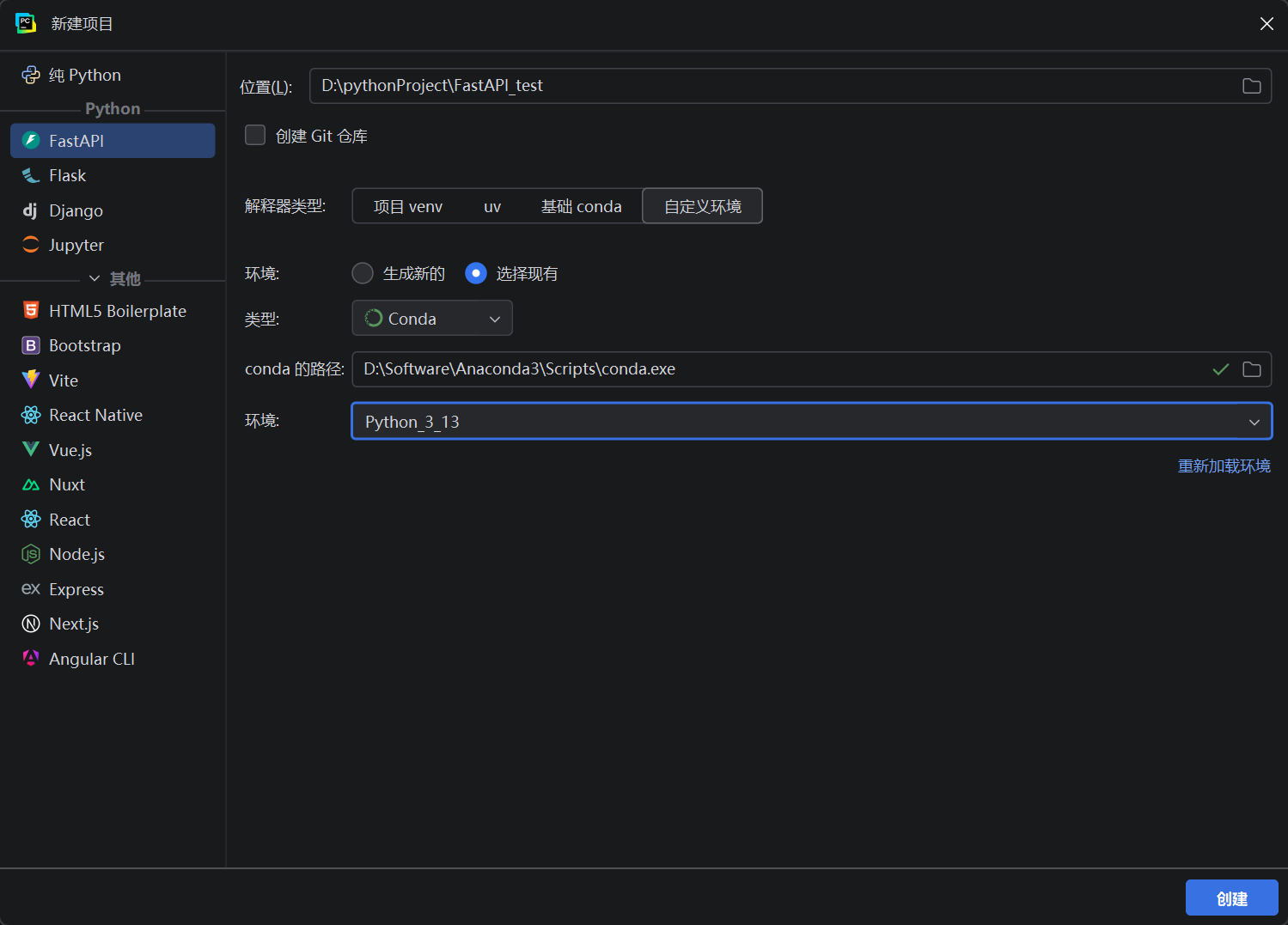1288x925 pixels.
Task: Collapse the 其他 section chevron
Action: click(95, 278)
